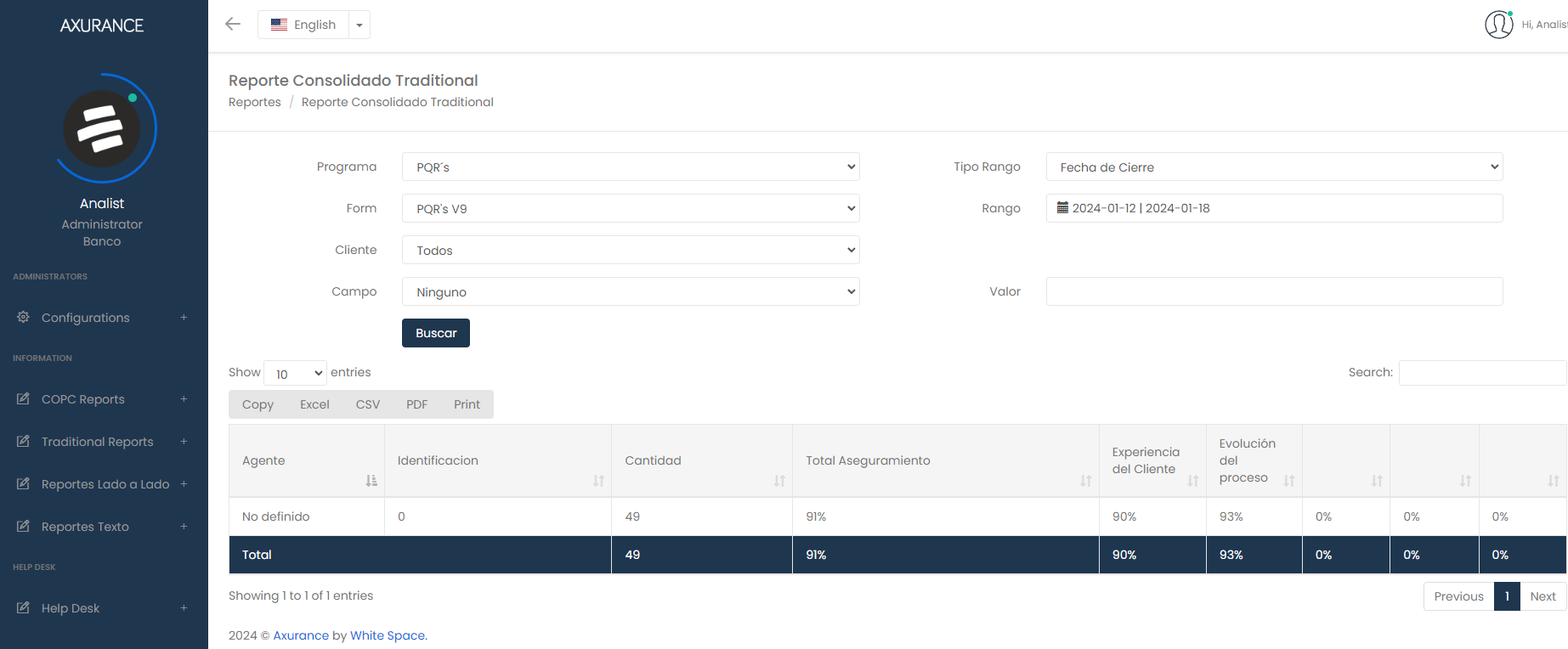Click the table Search field
This screenshot has width=1568, height=649.
pos(1482,373)
